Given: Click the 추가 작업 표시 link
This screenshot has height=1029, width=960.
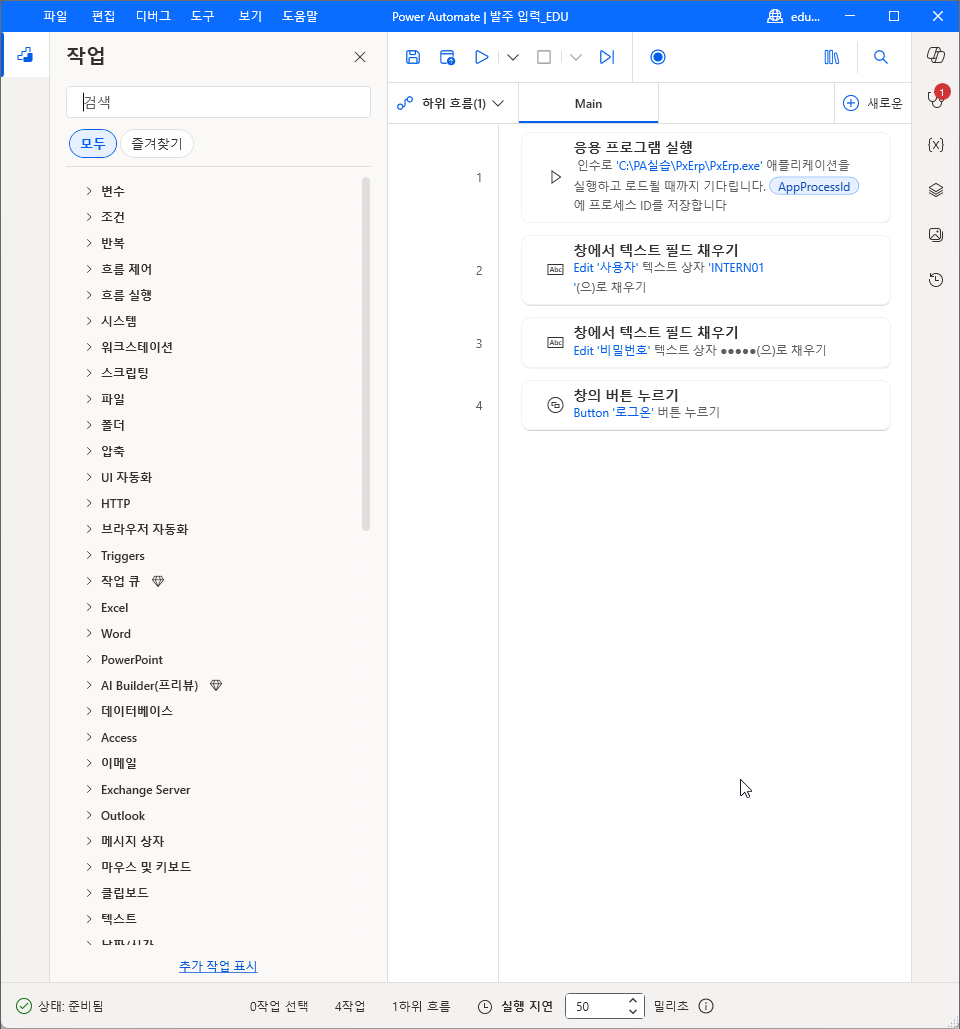Looking at the screenshot, I should (x=219, y=967).
